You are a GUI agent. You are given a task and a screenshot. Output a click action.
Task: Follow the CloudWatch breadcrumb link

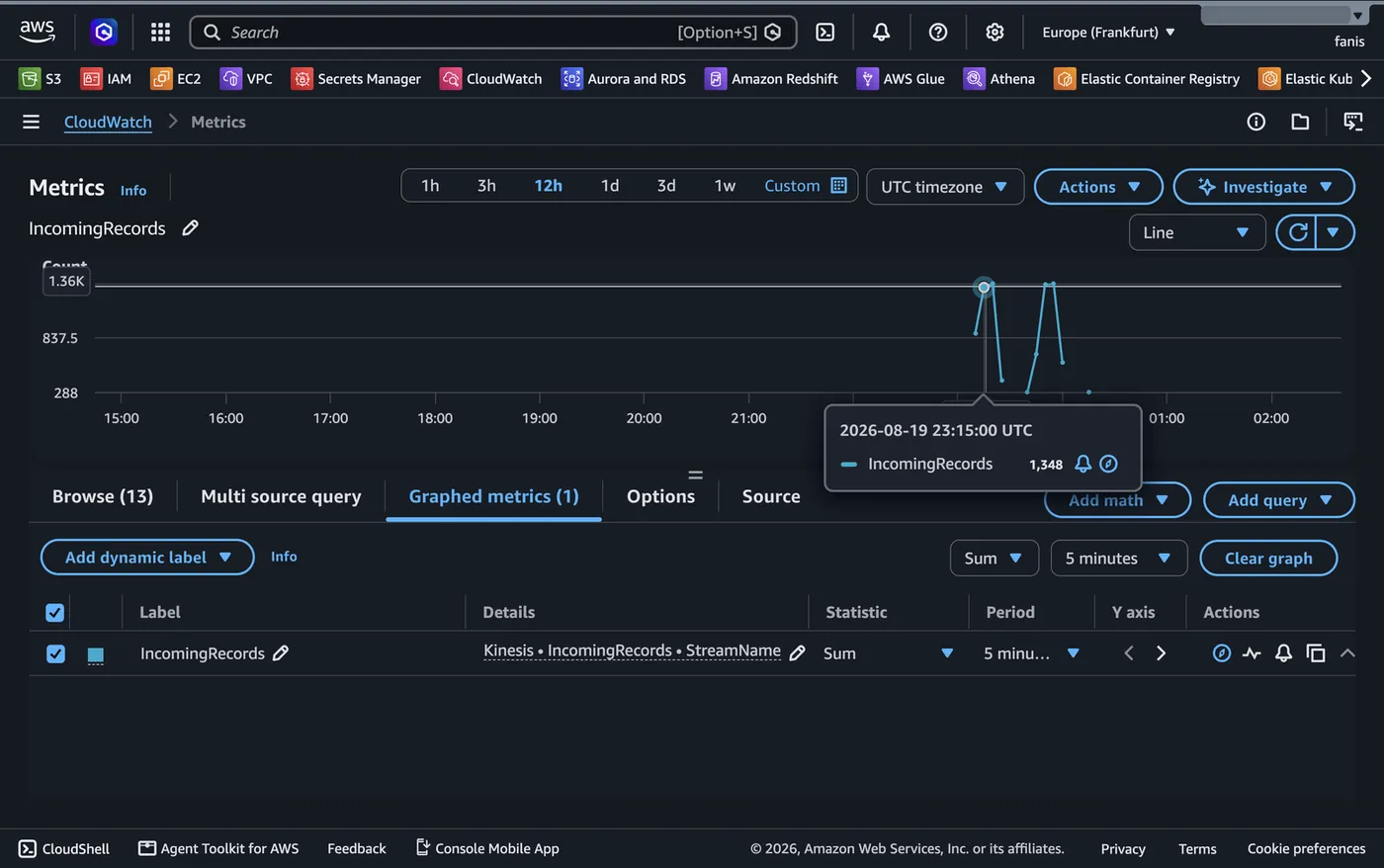(x=108, y=122)
